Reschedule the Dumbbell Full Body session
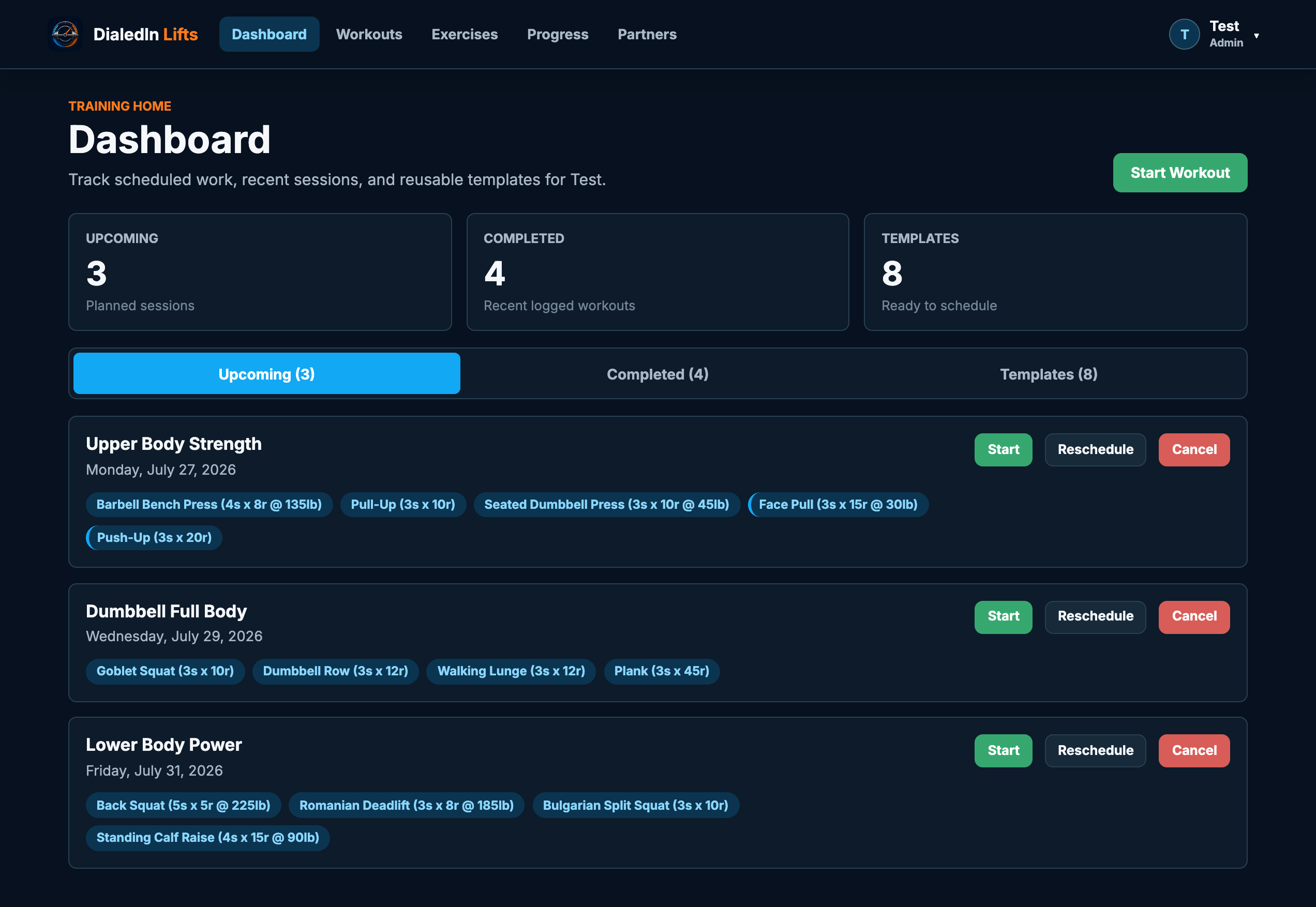Image resolution: width=1316 pixels, height=907 pixels. point(1096,616)
